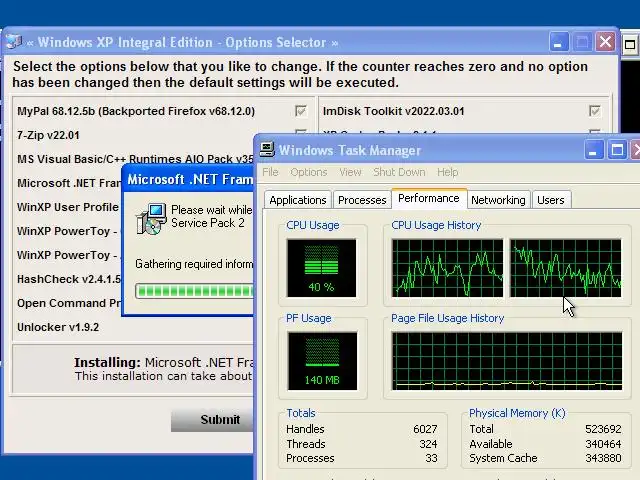Click the second CPU Usage History graph
640x480 pixels.
[x=566, y=268]
